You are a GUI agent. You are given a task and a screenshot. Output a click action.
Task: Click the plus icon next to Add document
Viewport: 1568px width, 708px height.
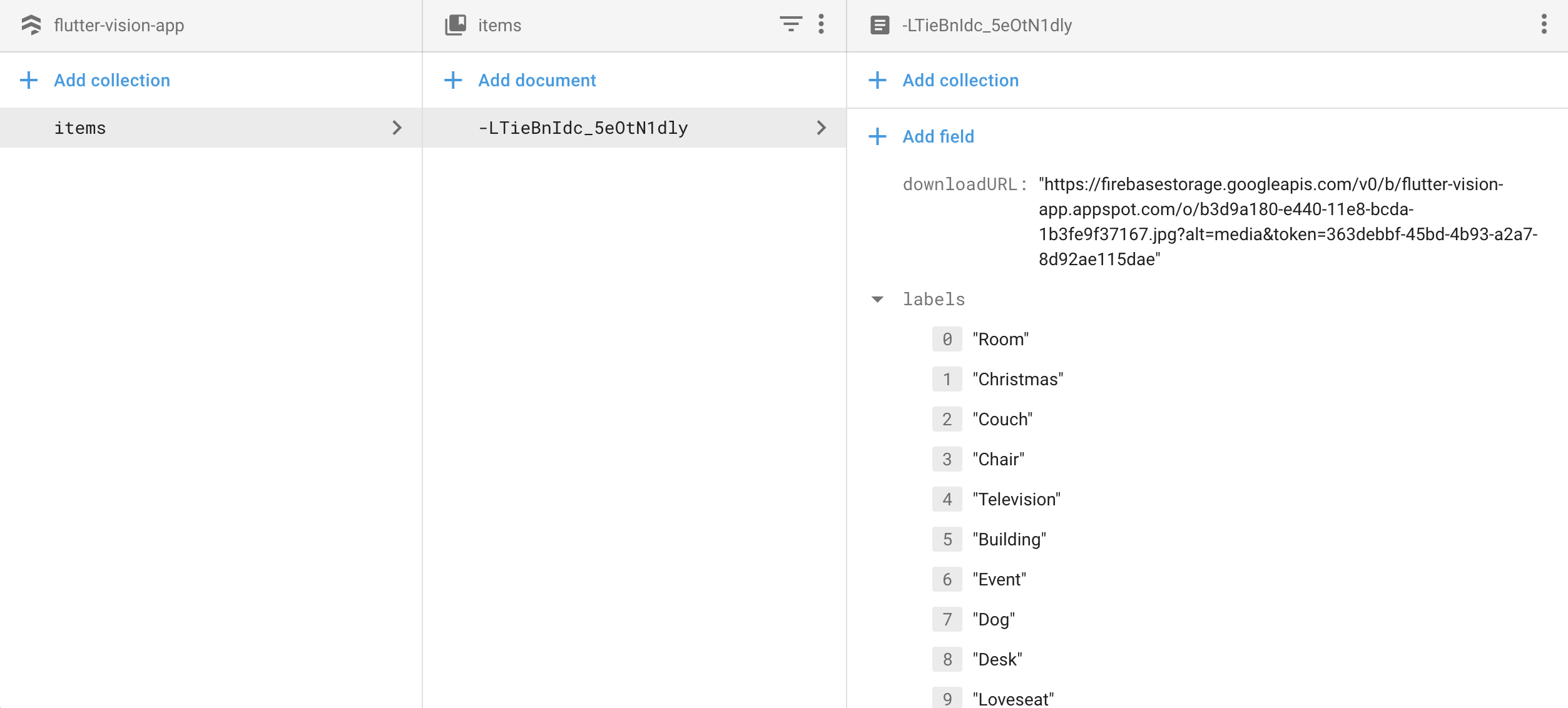pos(453,80)
